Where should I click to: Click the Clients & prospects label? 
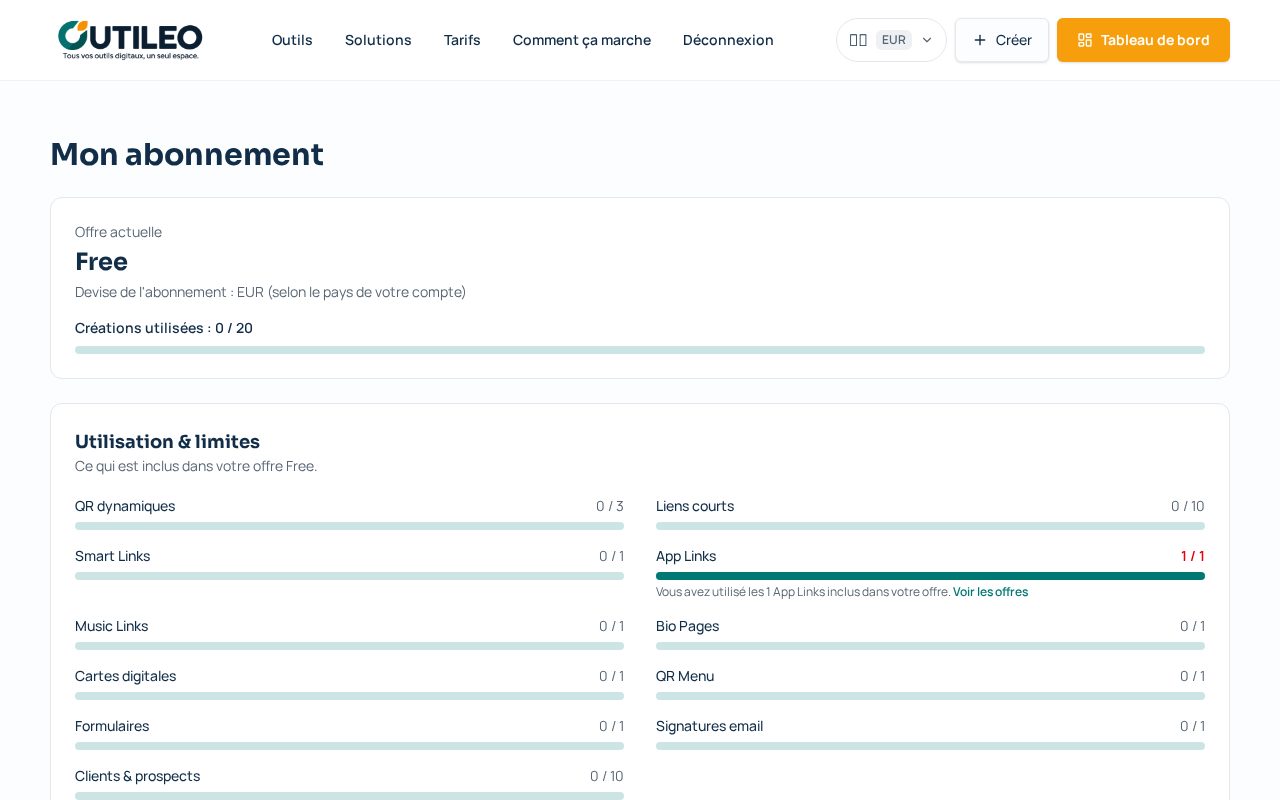(137, 776)
